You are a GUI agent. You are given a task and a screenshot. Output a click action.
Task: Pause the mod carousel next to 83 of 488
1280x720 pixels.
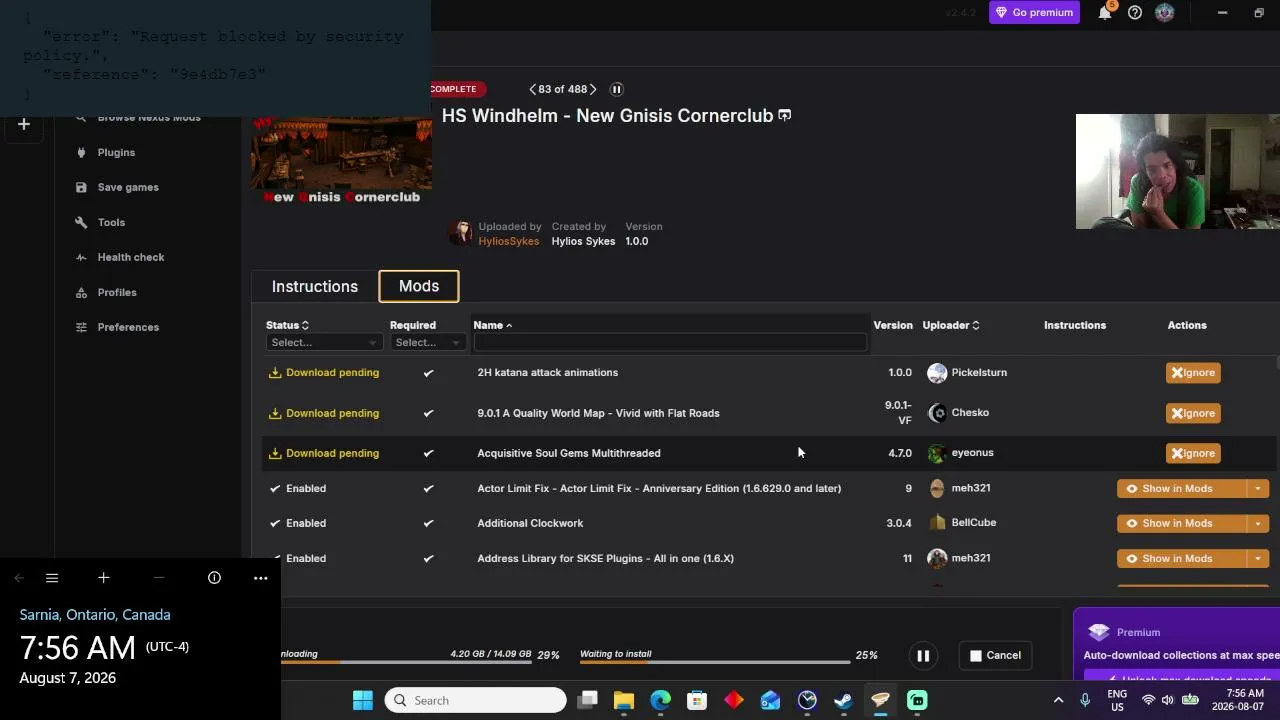(x=617, y=89)
